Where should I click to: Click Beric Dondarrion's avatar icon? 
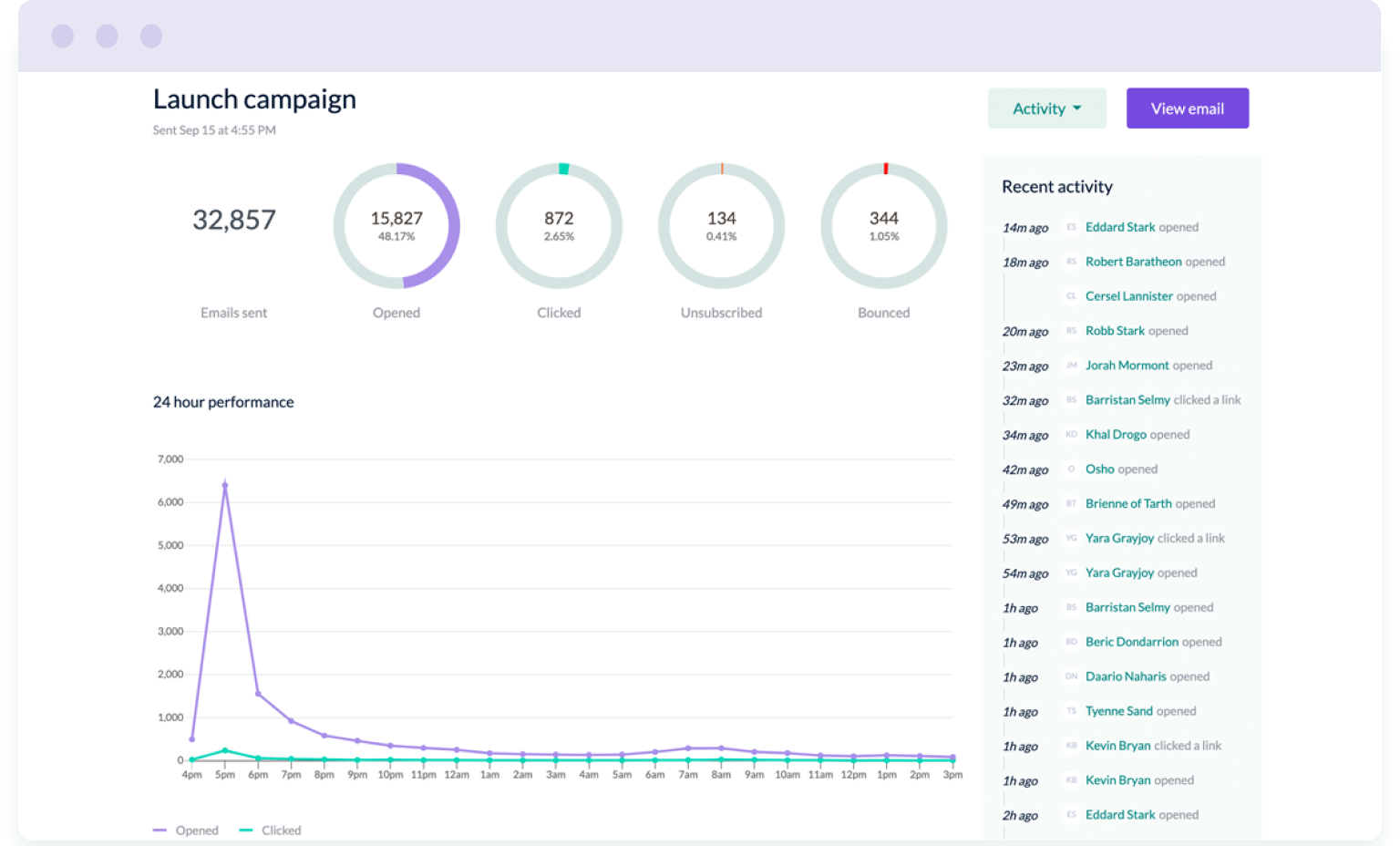point(1071,642)
